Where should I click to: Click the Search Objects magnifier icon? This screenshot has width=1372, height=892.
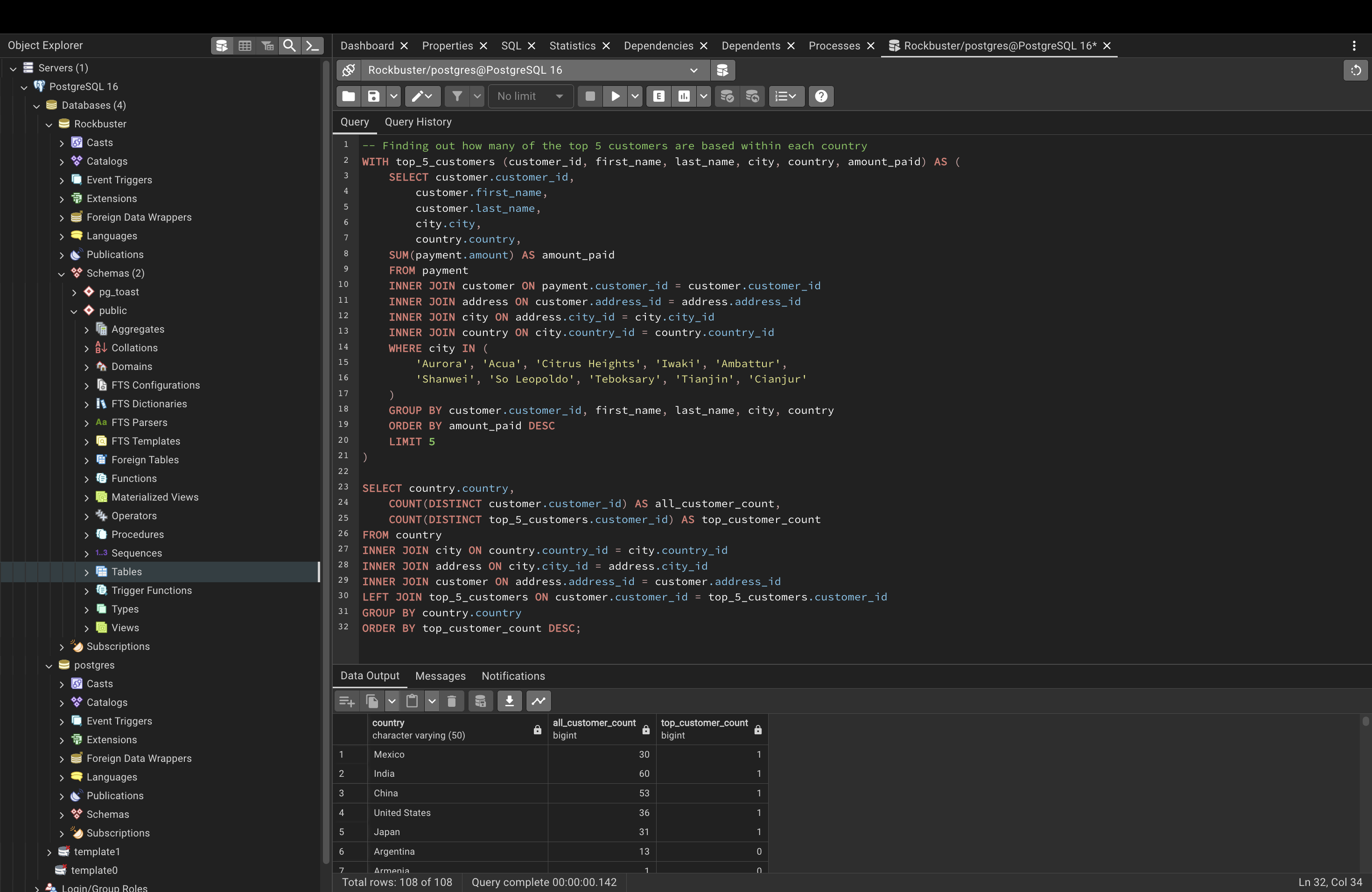tap(289, 46)
